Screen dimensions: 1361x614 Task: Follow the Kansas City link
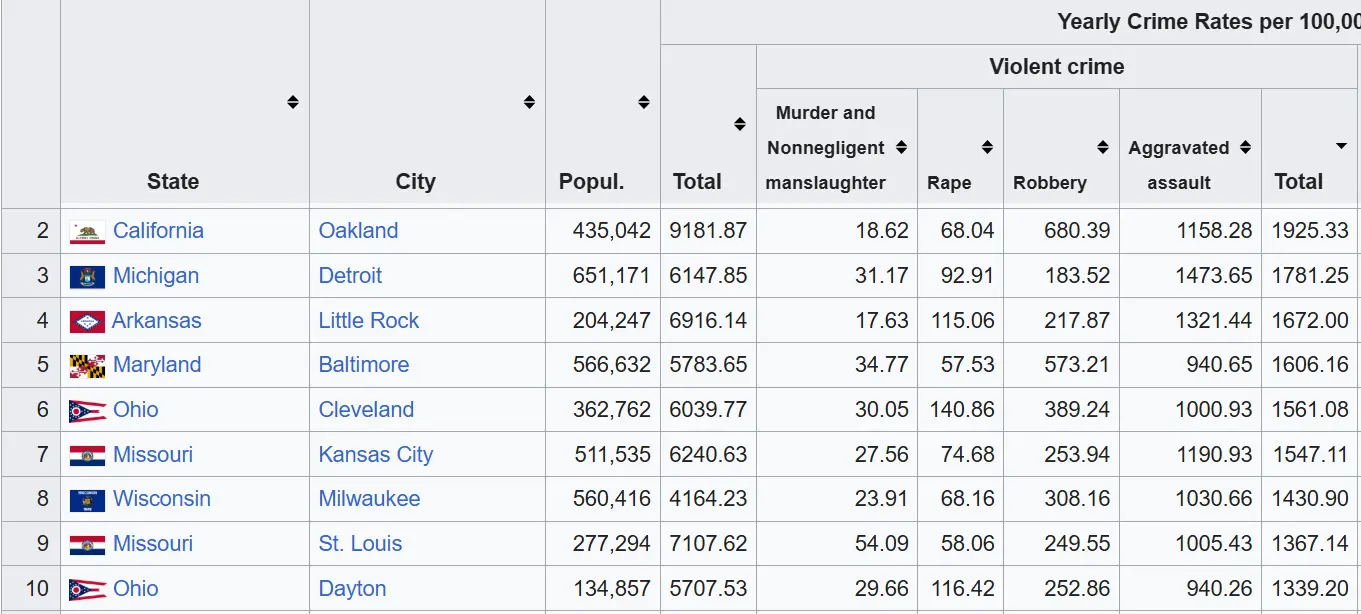[375, 455]
